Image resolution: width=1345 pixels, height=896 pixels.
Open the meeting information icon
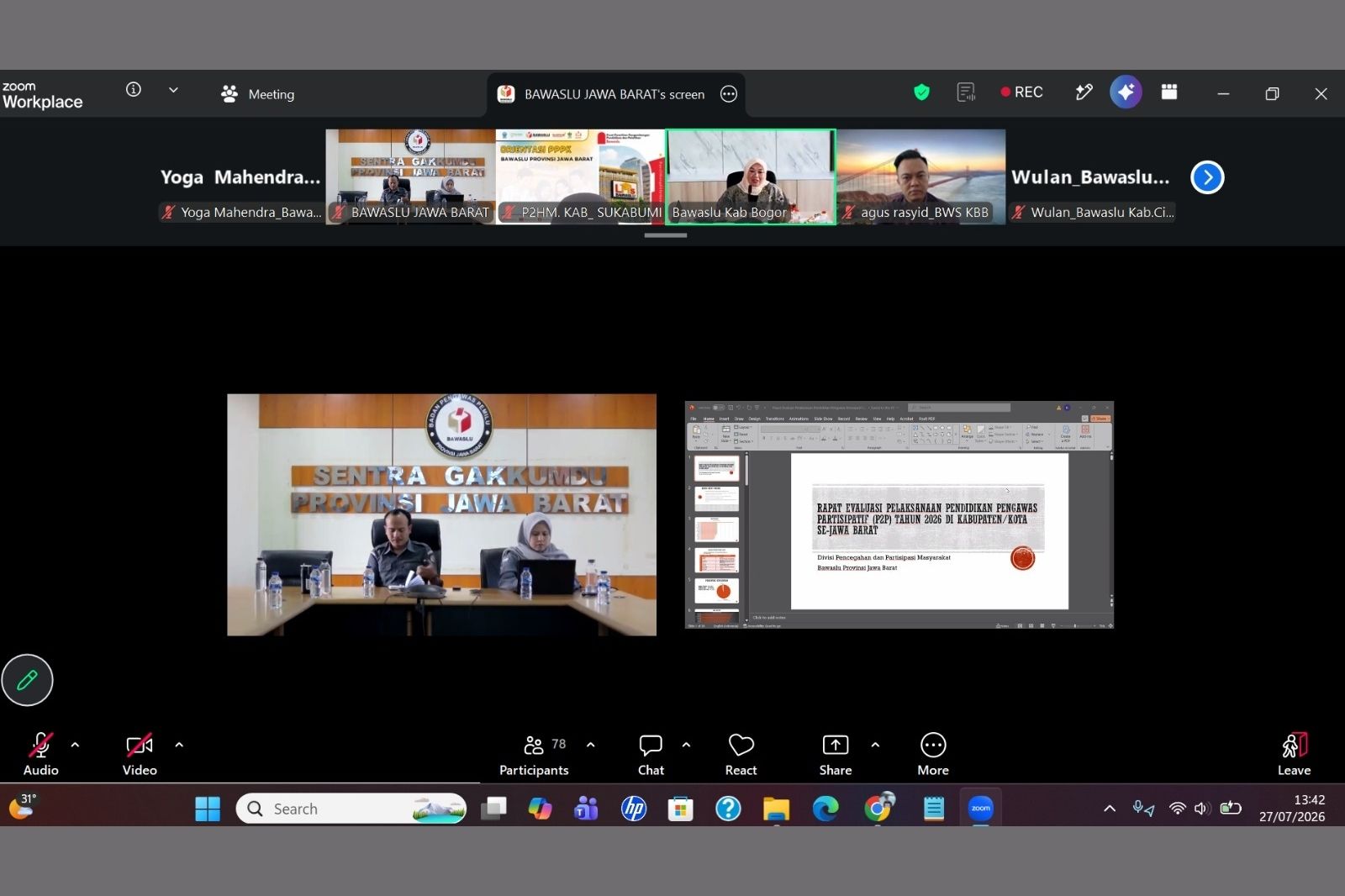coord(133,90)
